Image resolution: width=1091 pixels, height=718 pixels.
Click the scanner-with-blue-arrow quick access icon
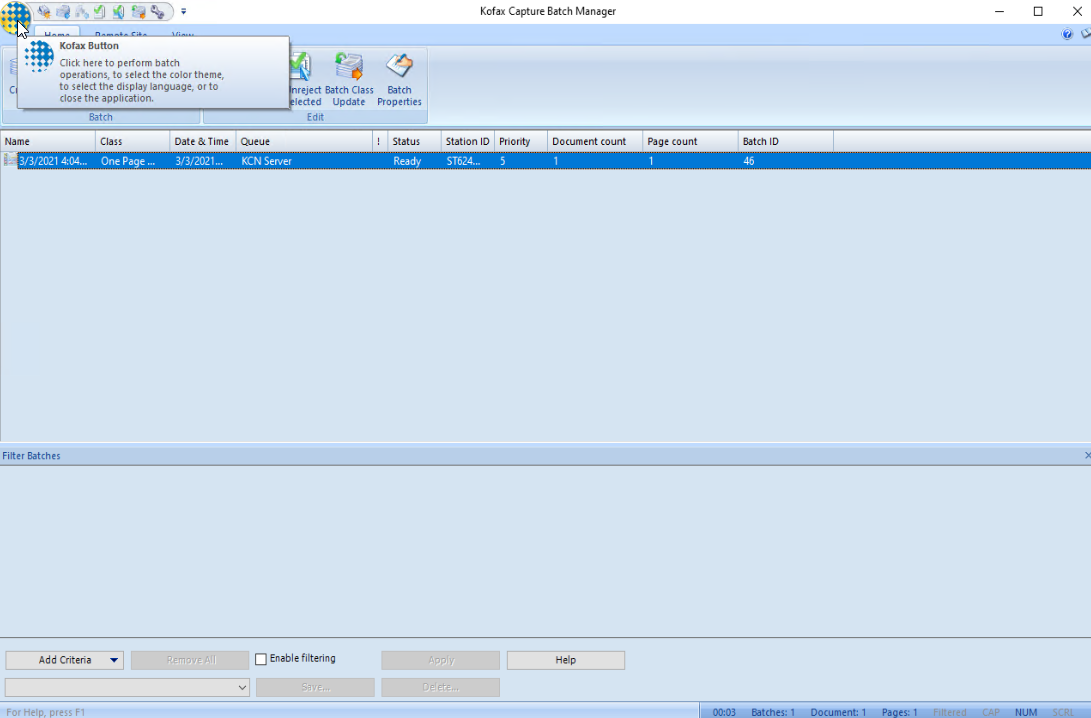pos(63,12)
